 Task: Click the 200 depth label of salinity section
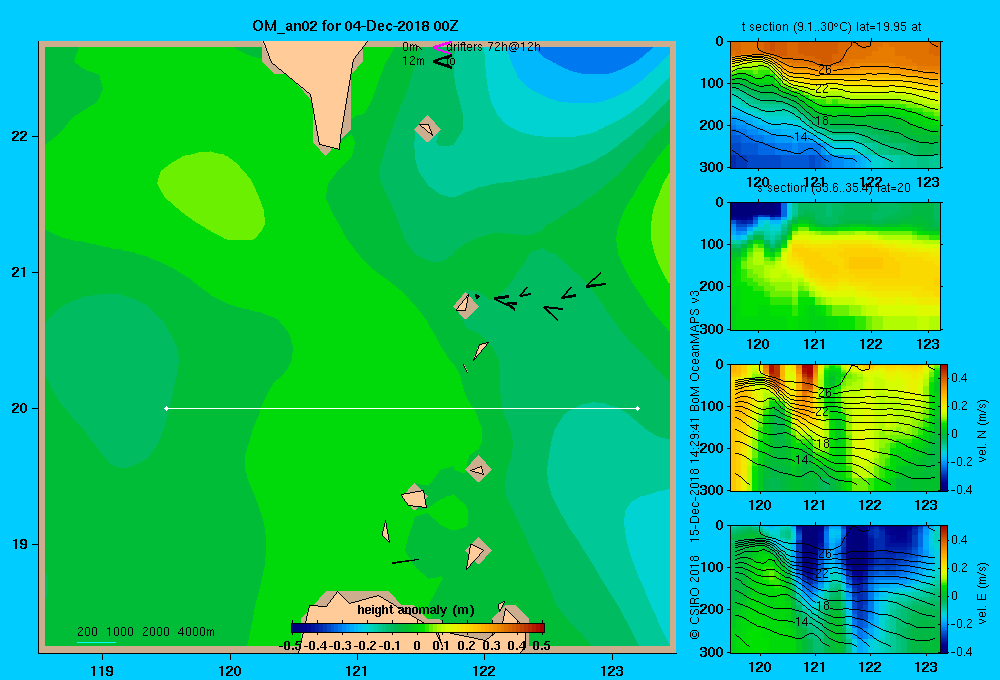(712, 286)
